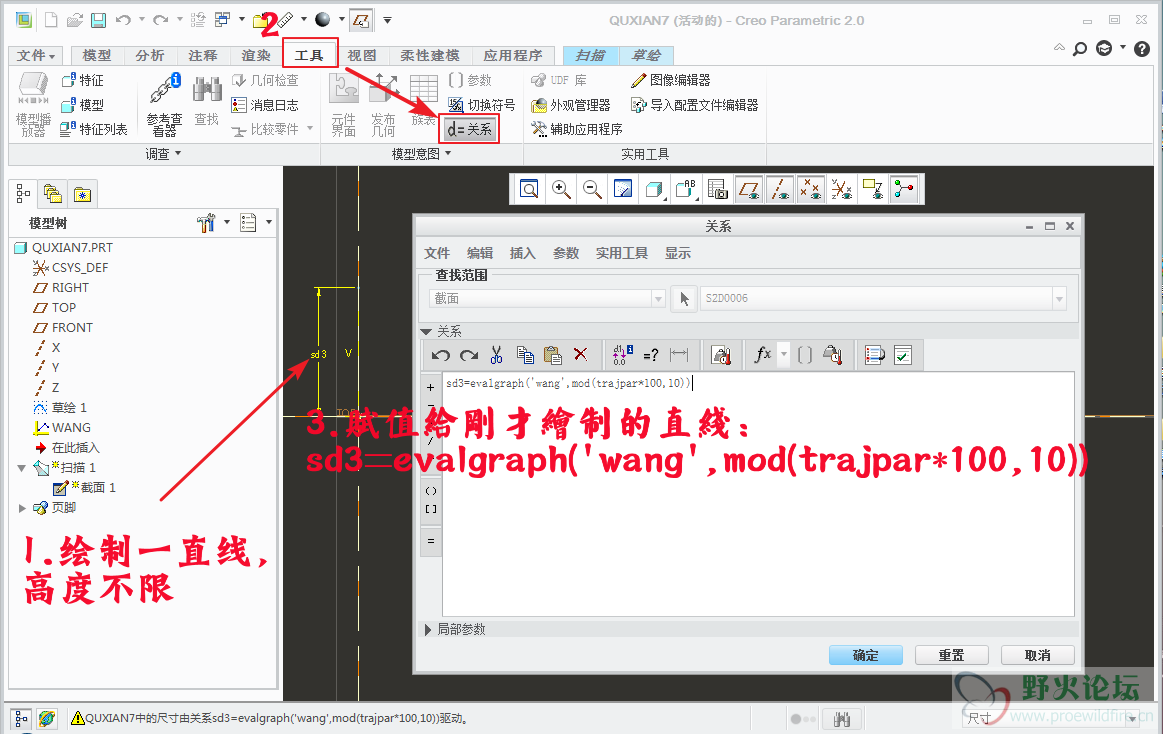Screen dimensions: 1163x734
Task: Select the model tree tab icon in navigator
Action: 24,194
